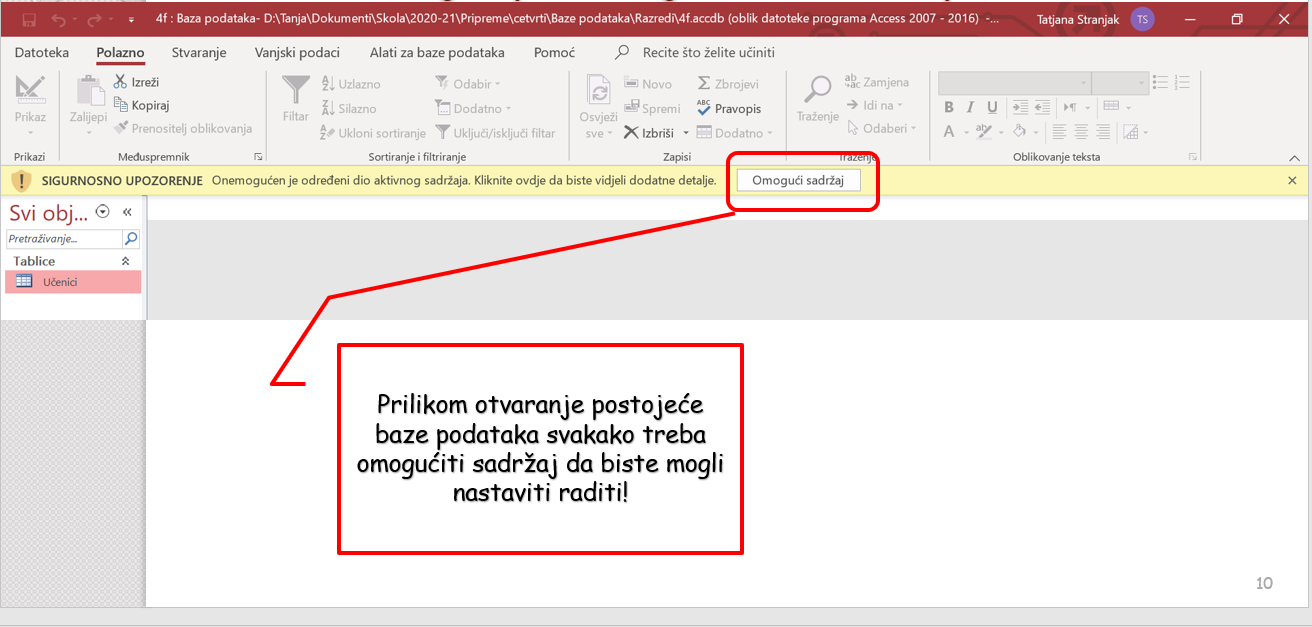Click the Omogući sadržaj button
This screenshot has height=627, width=1312.
tap(799, 180)
